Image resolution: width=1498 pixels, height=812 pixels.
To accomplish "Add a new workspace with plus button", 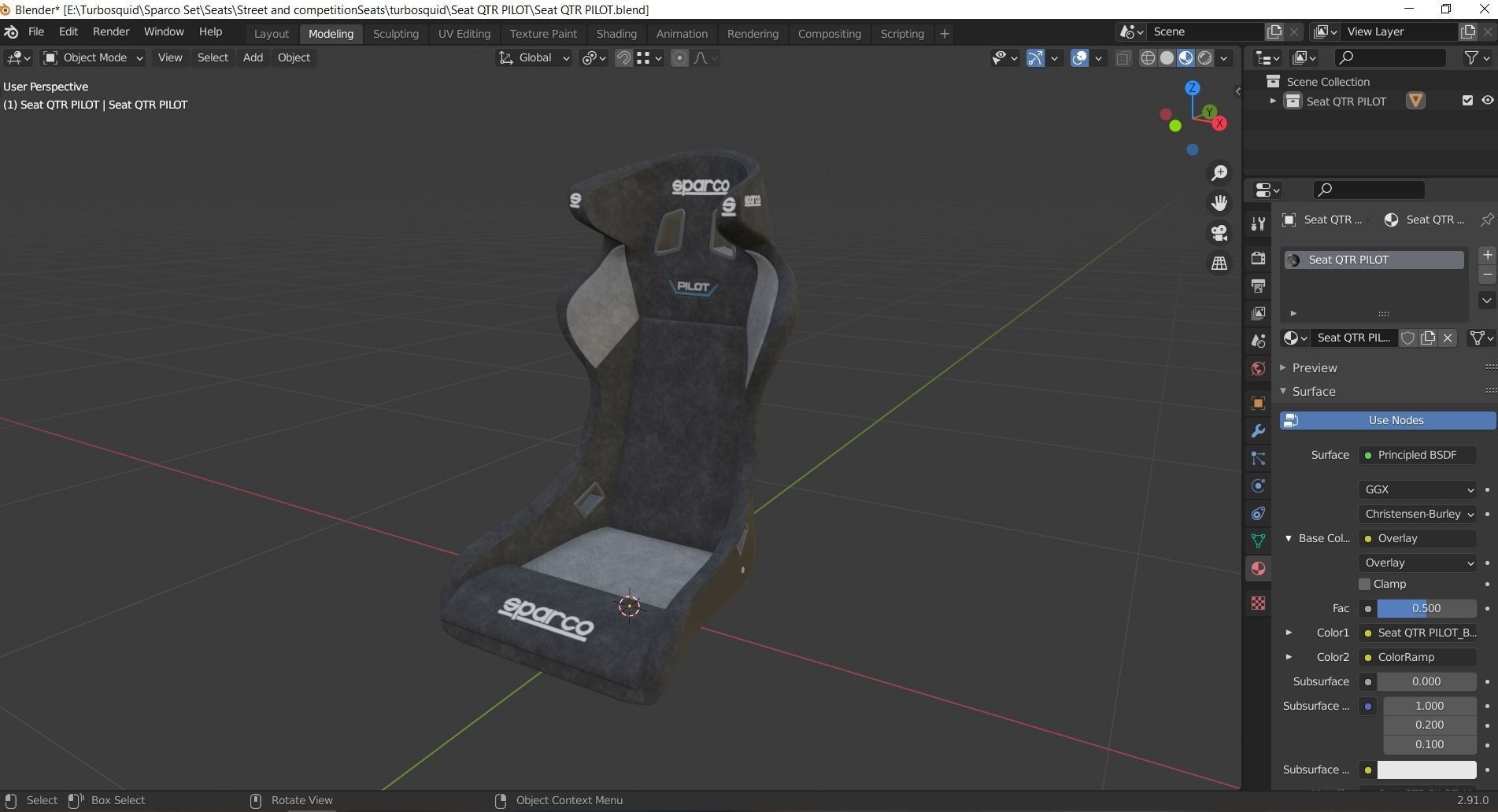I will pos(945,34).
